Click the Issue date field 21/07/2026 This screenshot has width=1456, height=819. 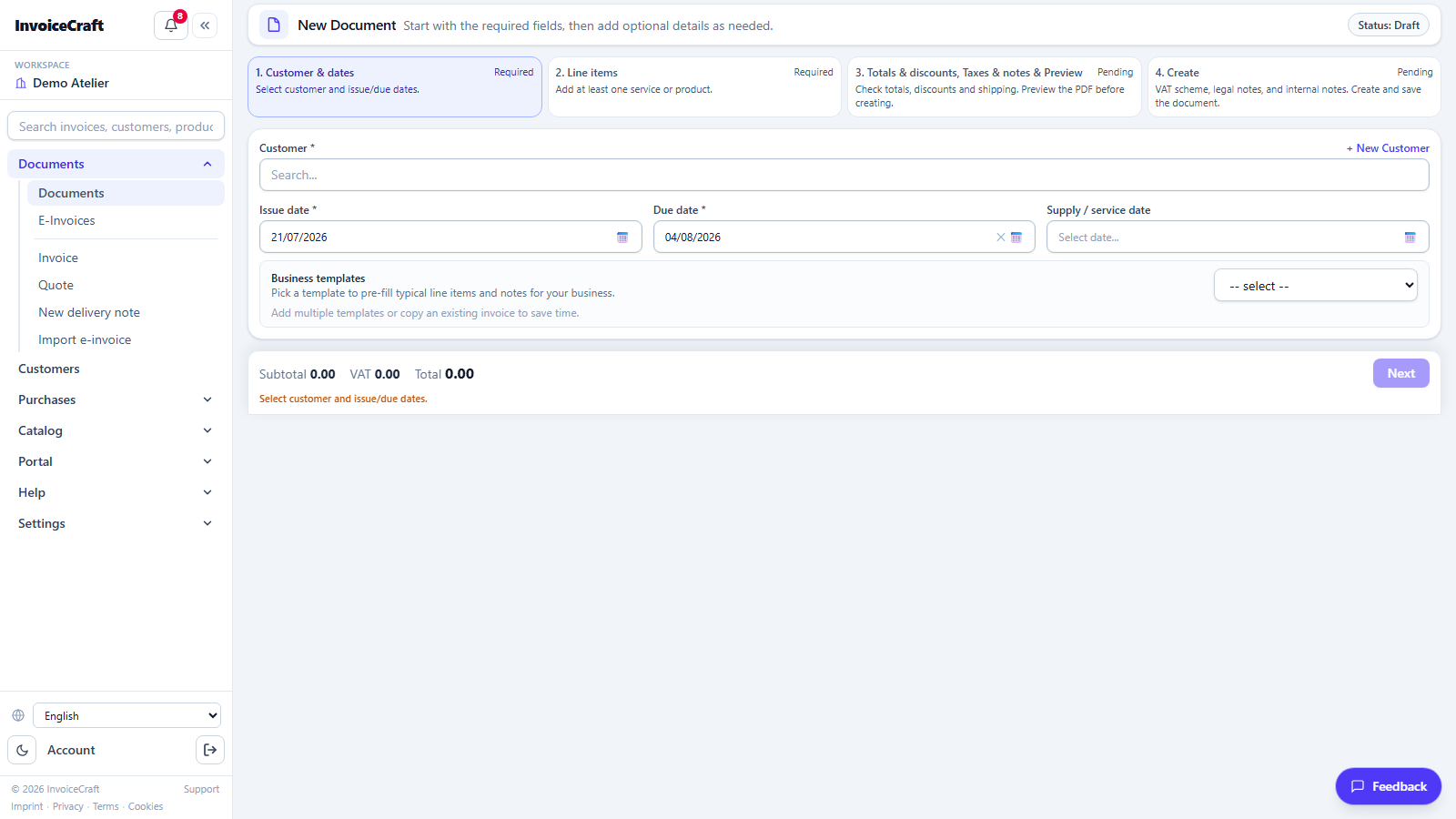coord(450,237)
